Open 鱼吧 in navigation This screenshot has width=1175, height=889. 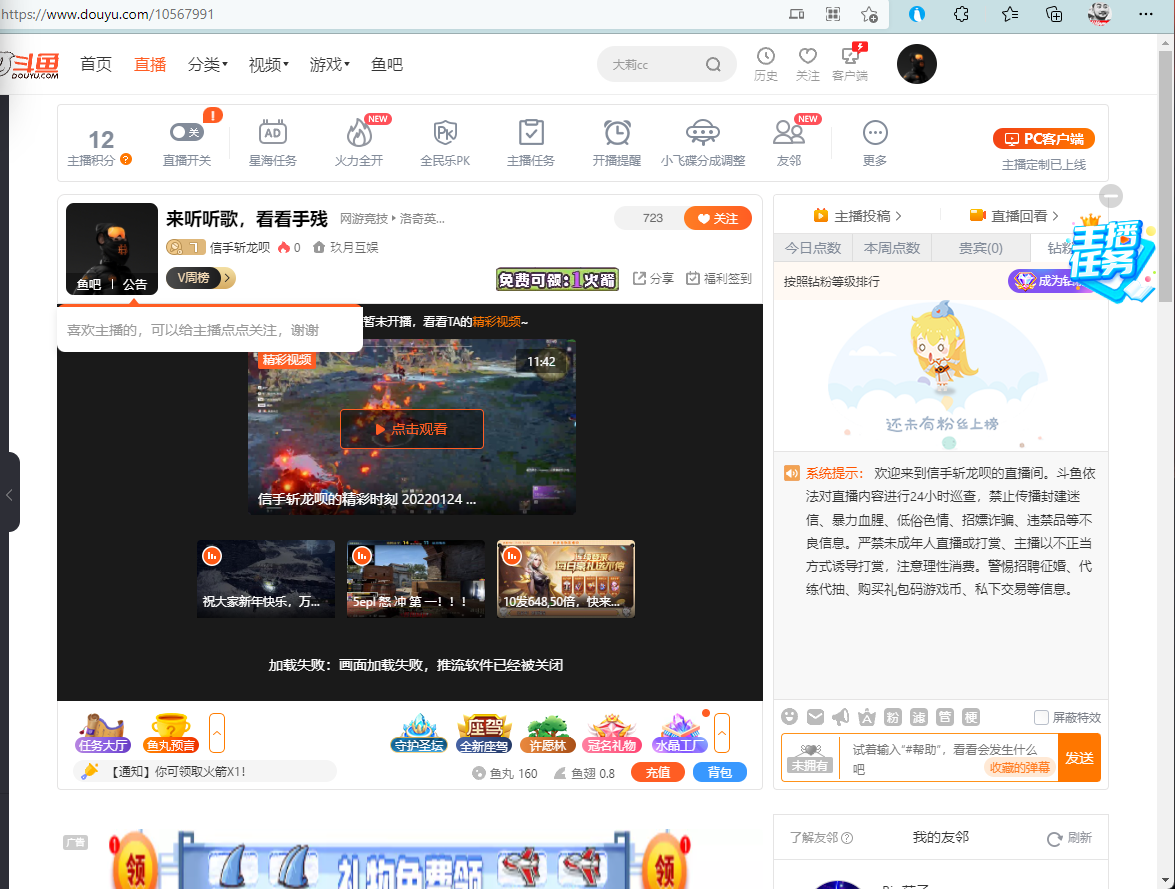pos(387,64)
